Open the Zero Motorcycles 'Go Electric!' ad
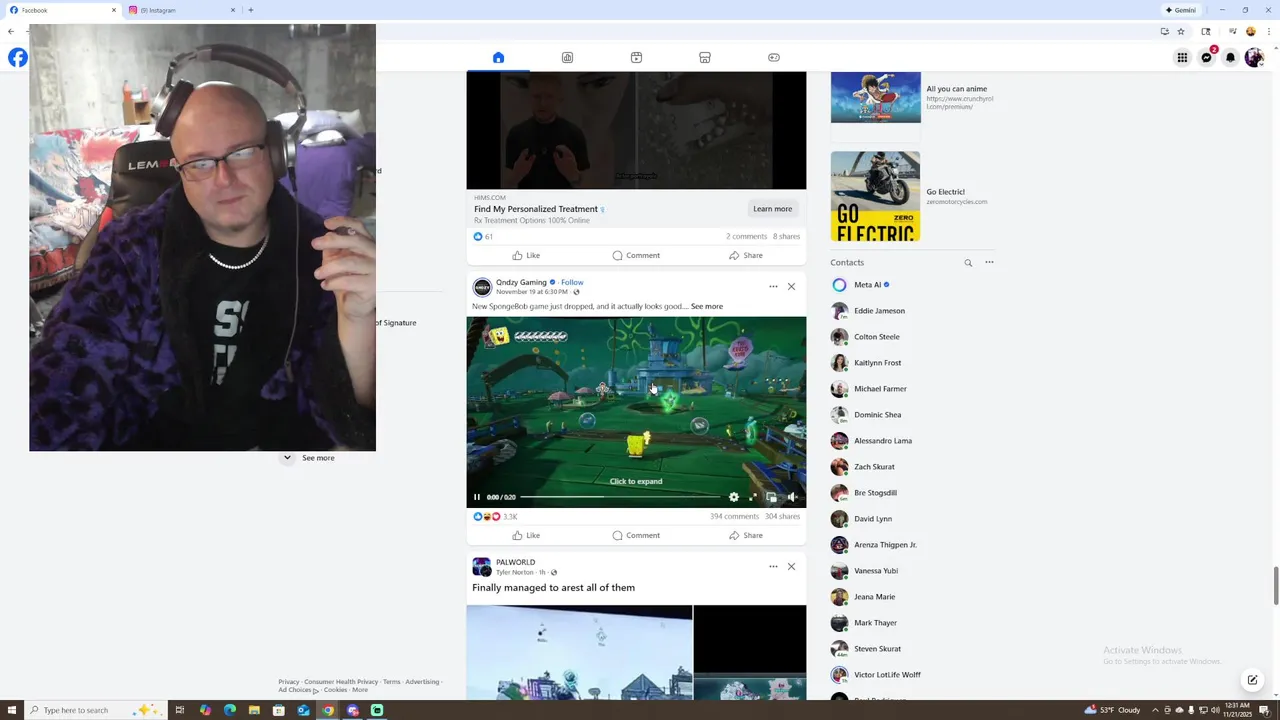The image size is (1280, 720). coord(912,196)
